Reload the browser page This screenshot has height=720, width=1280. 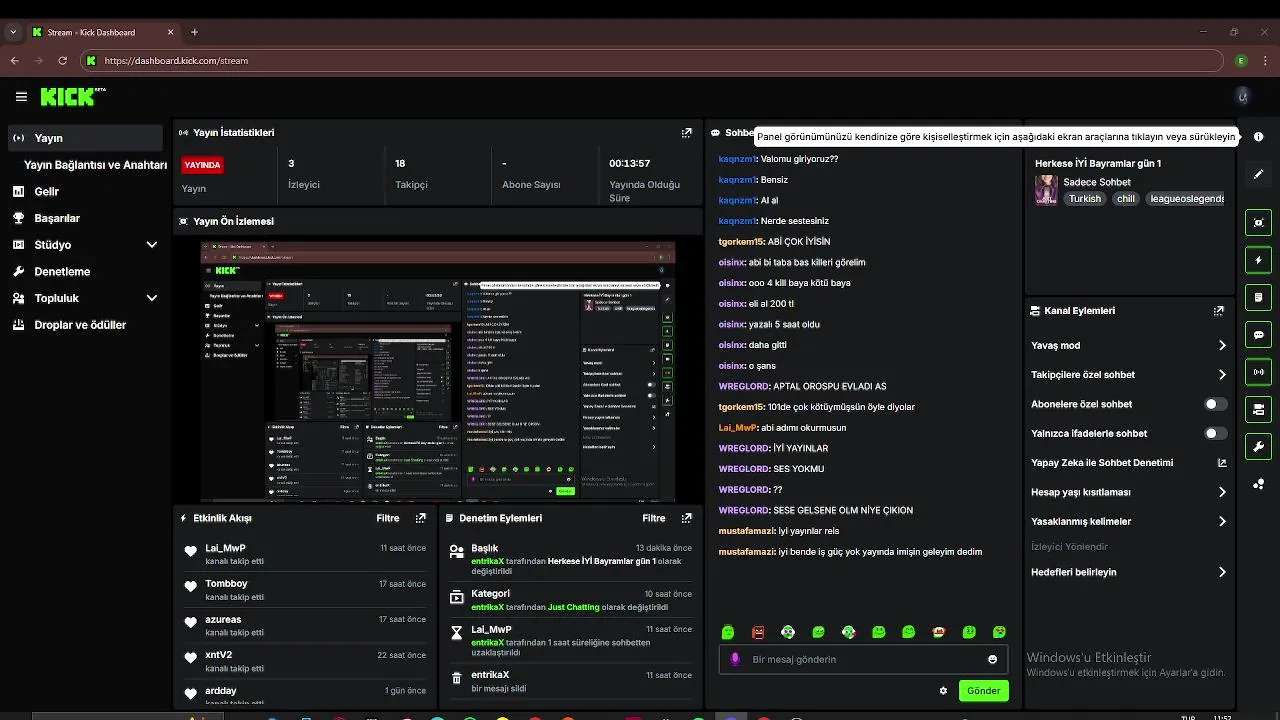click(62, 61)
